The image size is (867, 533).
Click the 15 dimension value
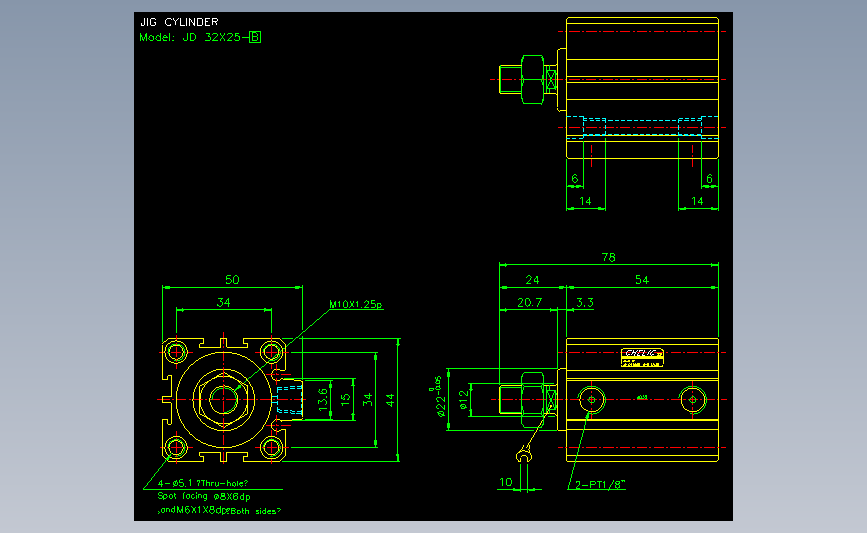[x=346, y=399]
